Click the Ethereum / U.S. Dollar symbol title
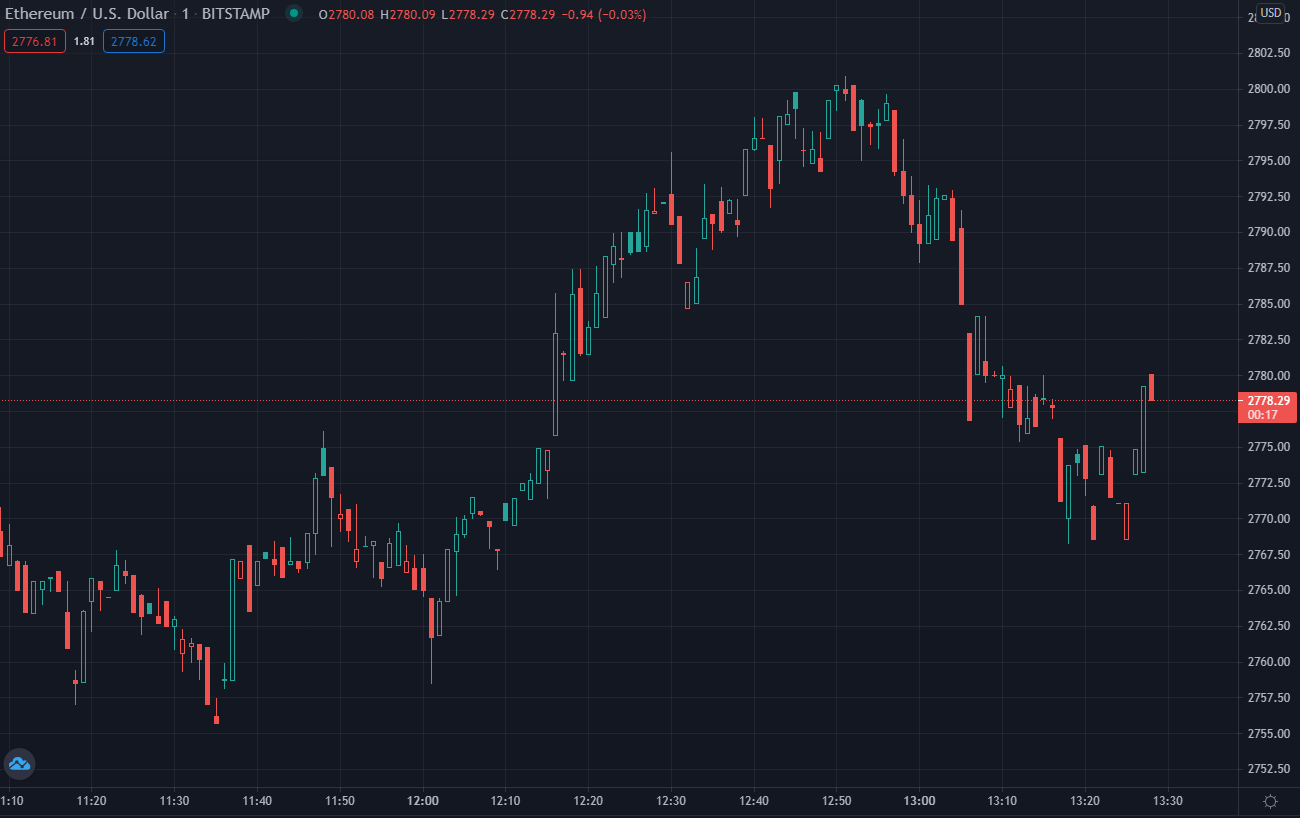Image resolution: width=1300 pixels, height=818 pixels. click(x=86, y=14)
